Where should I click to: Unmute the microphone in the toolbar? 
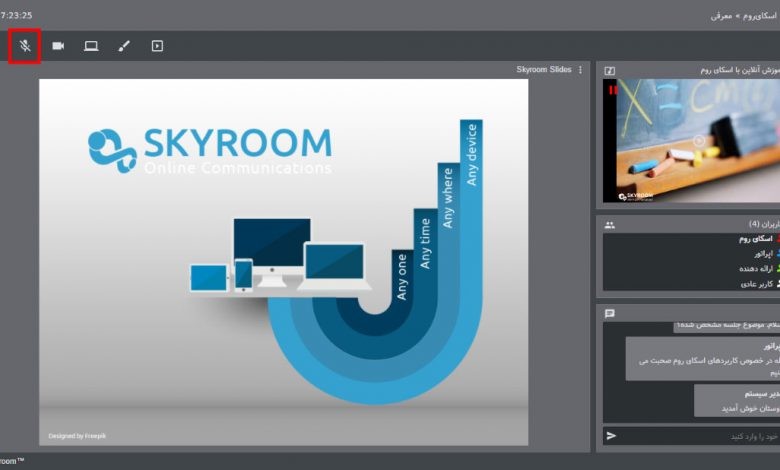[25, 46]
